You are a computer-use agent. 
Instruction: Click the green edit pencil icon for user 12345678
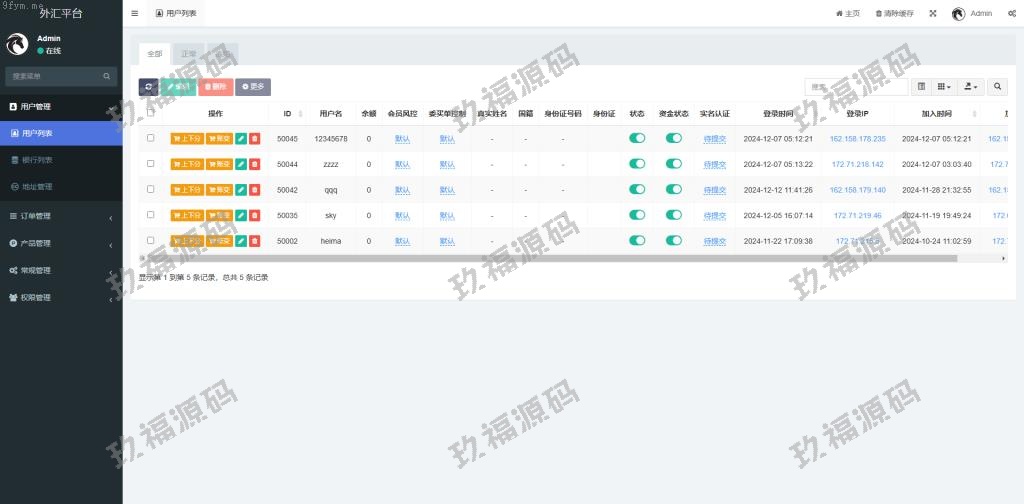241,139
